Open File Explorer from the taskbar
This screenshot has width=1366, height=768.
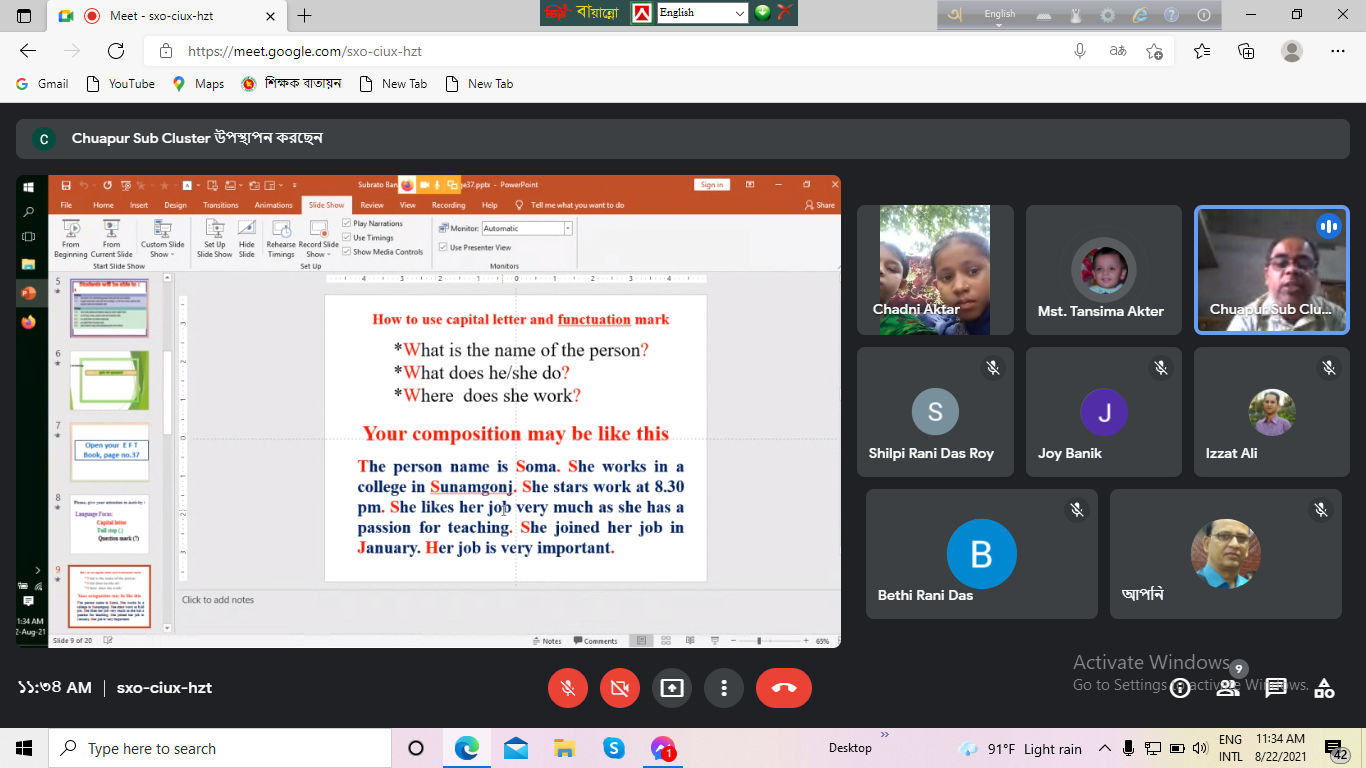click(x=565, y=748)
